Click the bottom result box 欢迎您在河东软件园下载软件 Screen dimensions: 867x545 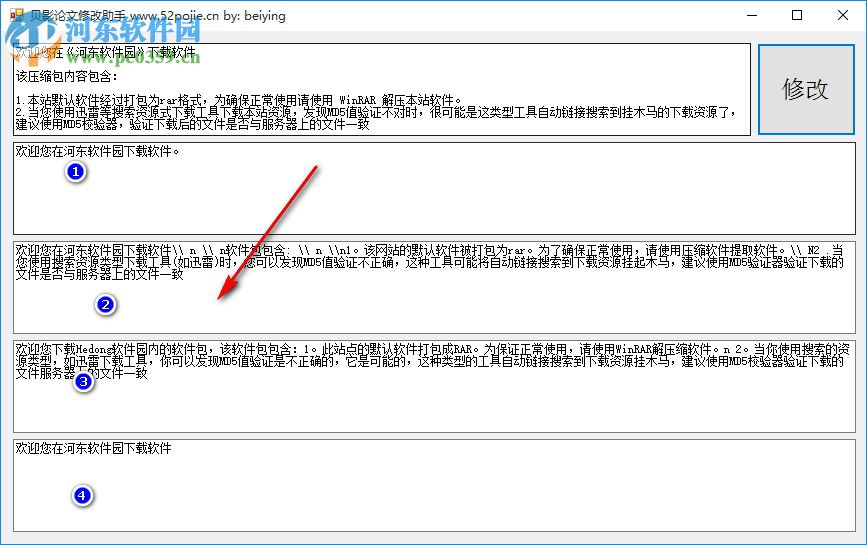click(x=434, y=485)
